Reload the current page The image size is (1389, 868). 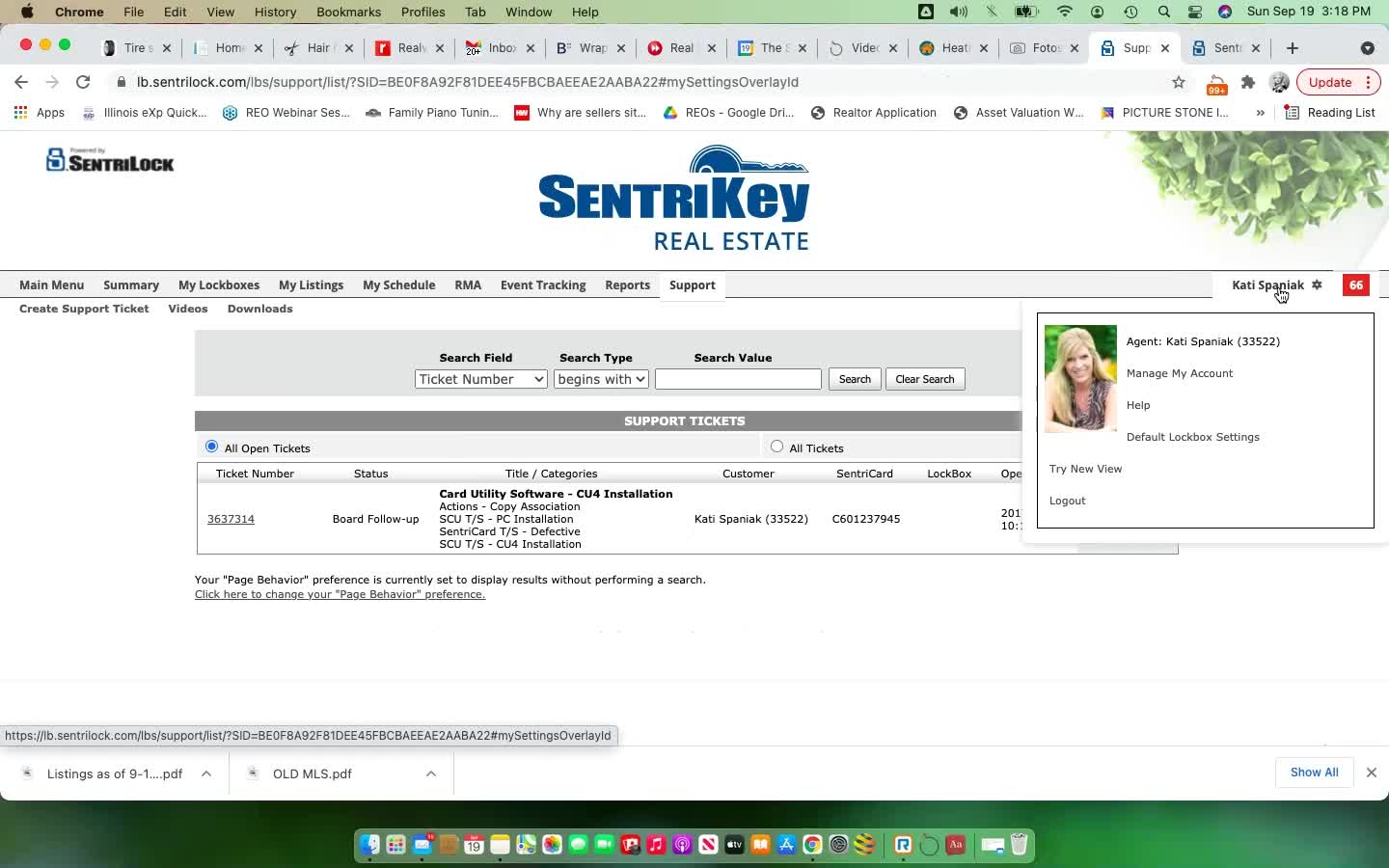tap(83, 82)
